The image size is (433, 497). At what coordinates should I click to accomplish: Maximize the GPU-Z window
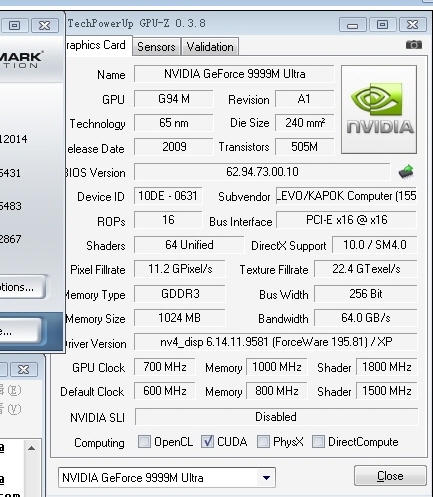point(382,25)
